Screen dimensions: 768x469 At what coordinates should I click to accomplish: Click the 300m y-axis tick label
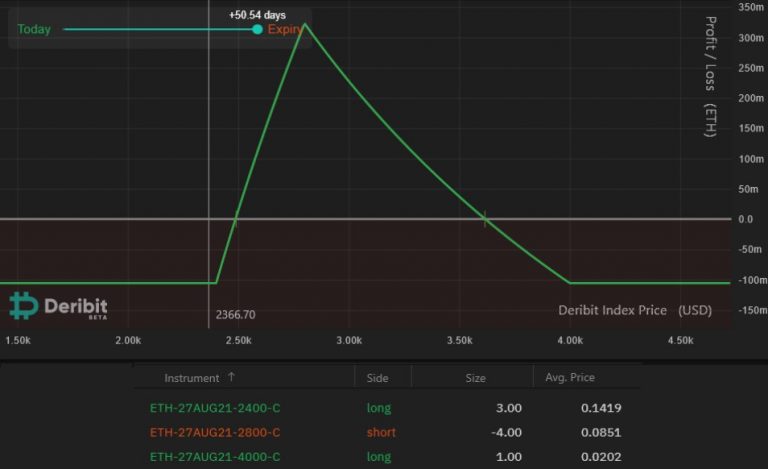click(x=751, y=38)
